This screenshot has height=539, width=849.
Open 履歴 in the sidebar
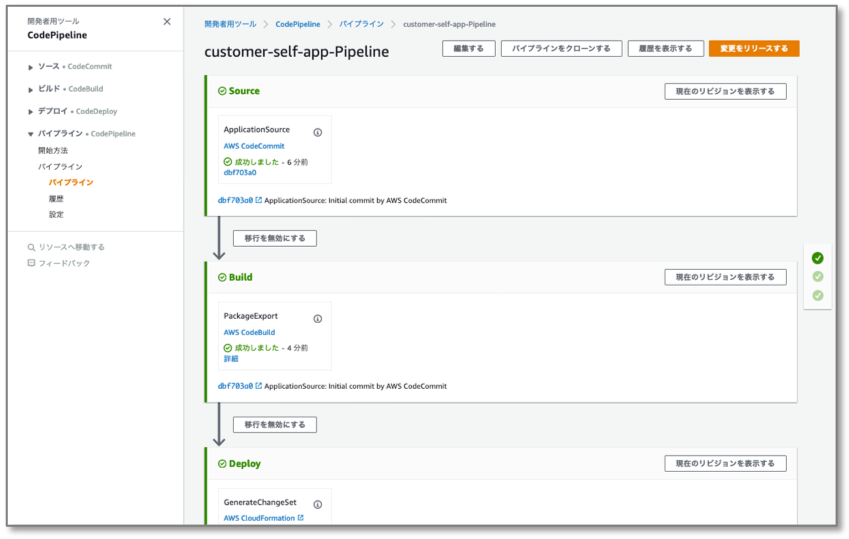coord(56,199)
